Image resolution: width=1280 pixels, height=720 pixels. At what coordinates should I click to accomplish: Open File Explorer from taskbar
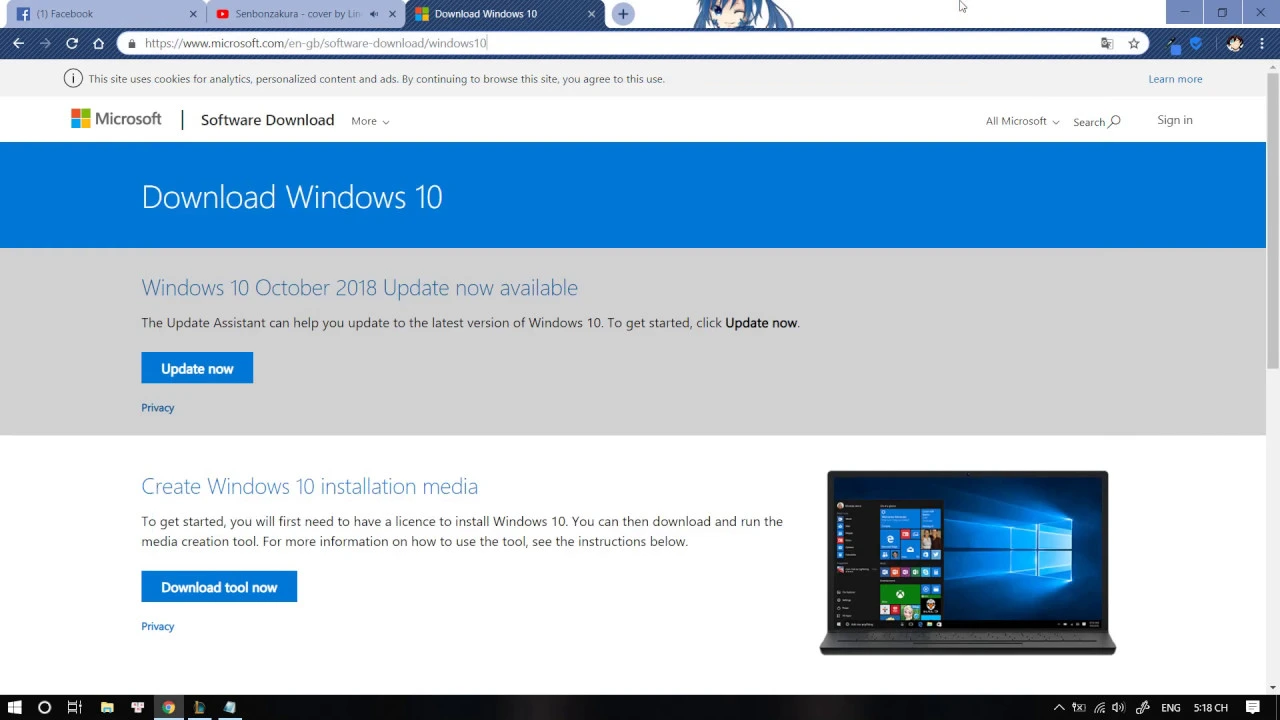(107, 707)
